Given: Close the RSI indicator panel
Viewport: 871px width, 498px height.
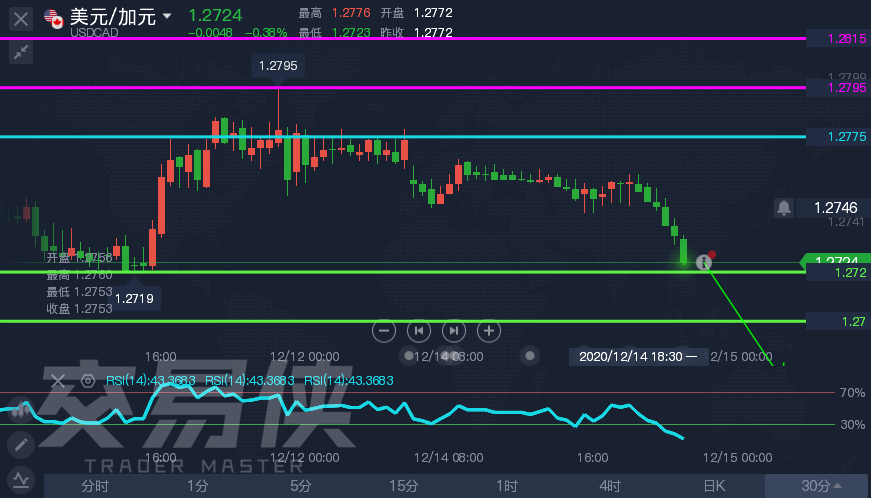Looking at the screenshot, I should pyautogui.click(x=58, y=381).
